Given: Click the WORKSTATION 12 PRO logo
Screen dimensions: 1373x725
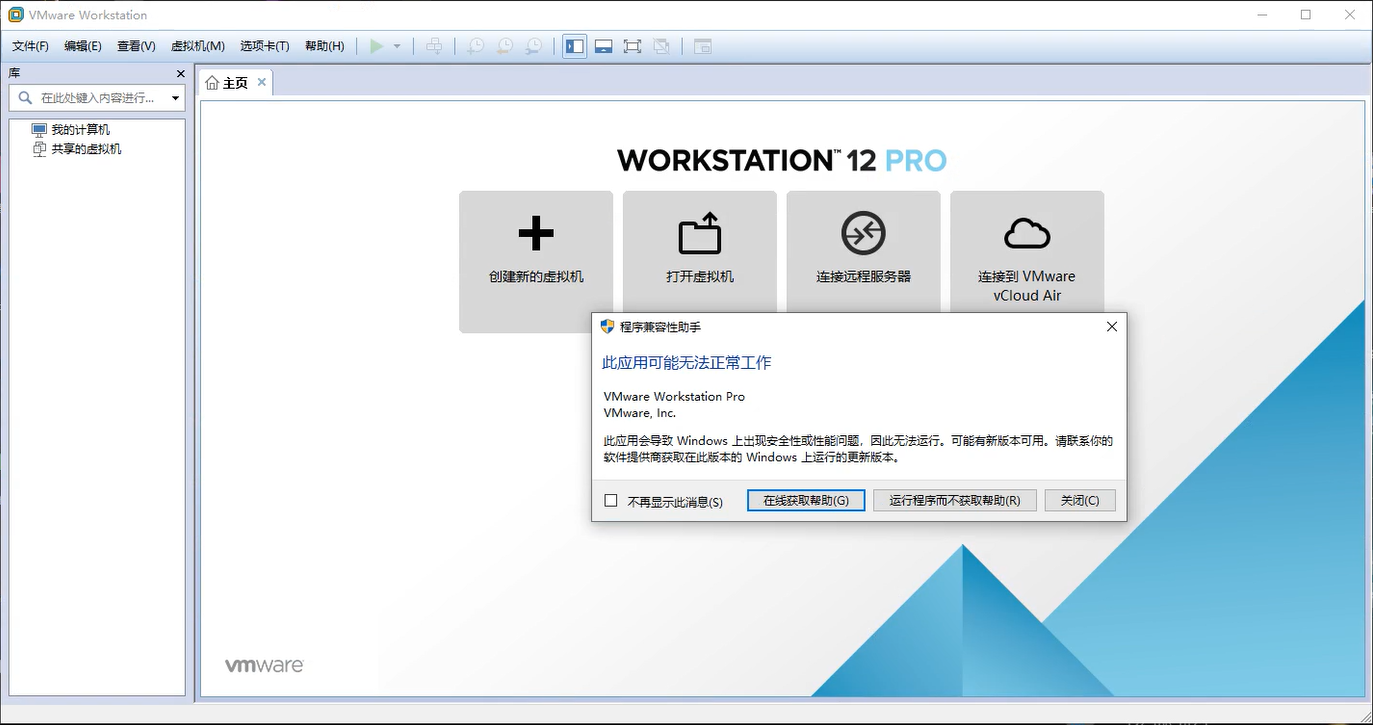Looking at the screenshot, I should tap(782, 160).
